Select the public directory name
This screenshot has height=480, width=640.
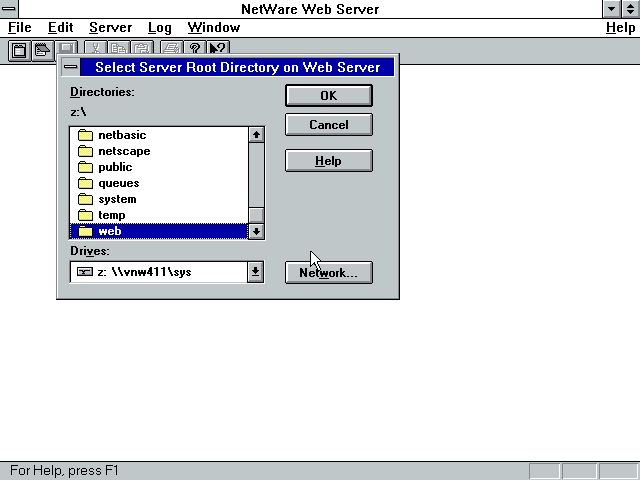[115, 167]
